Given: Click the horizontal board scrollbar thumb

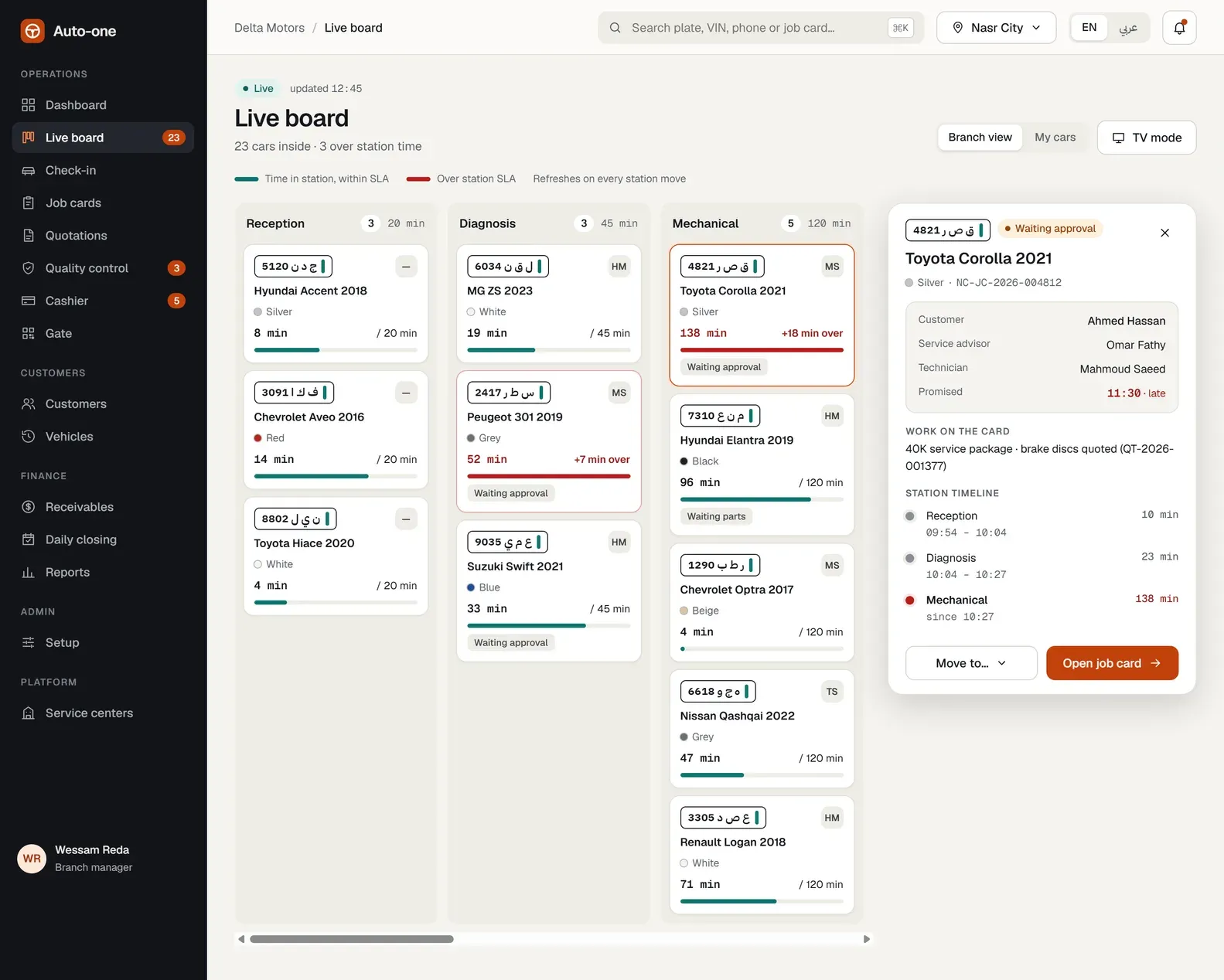Looking at the screenshot, I should pyautogui.click(x=352, y=939).
